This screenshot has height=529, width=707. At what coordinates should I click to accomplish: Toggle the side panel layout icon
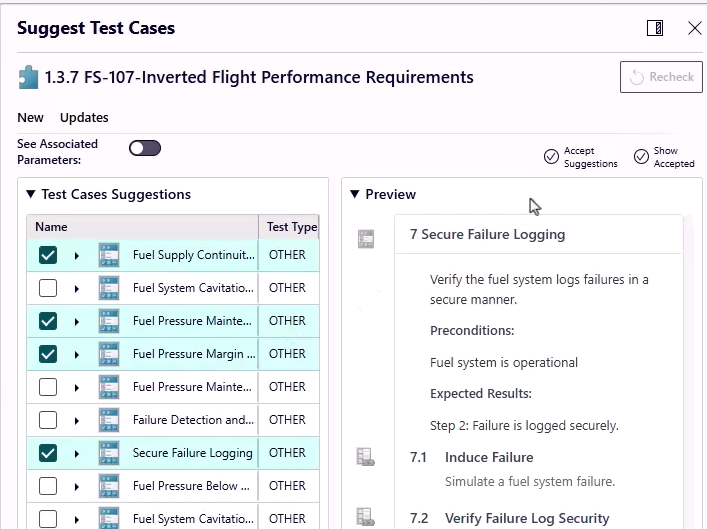pyautogui.click(x=655, y=28)
